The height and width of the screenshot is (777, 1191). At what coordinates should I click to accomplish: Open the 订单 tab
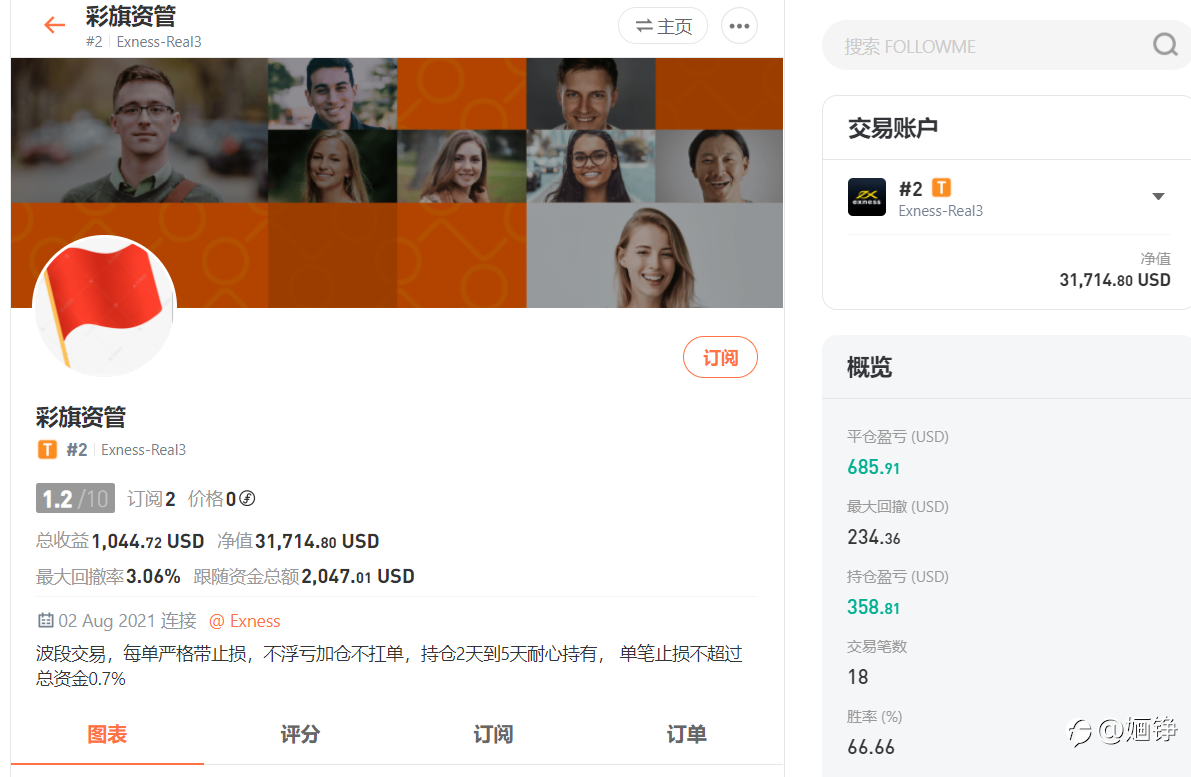point(687,734)
